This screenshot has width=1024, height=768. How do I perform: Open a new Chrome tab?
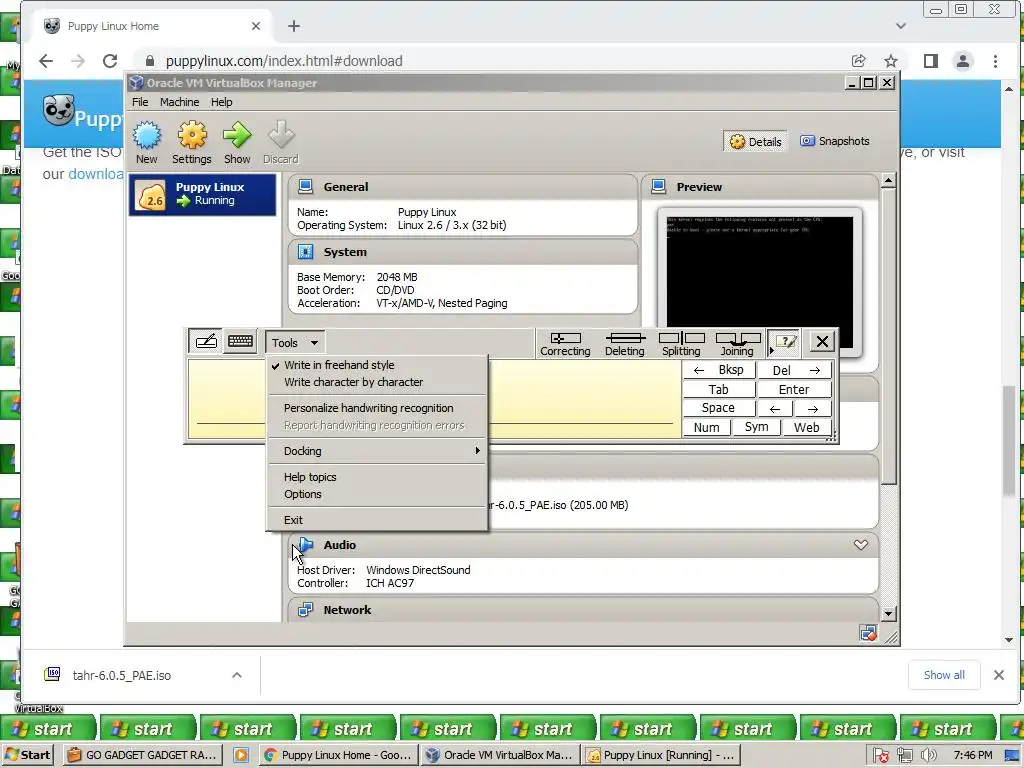(294, 26)
